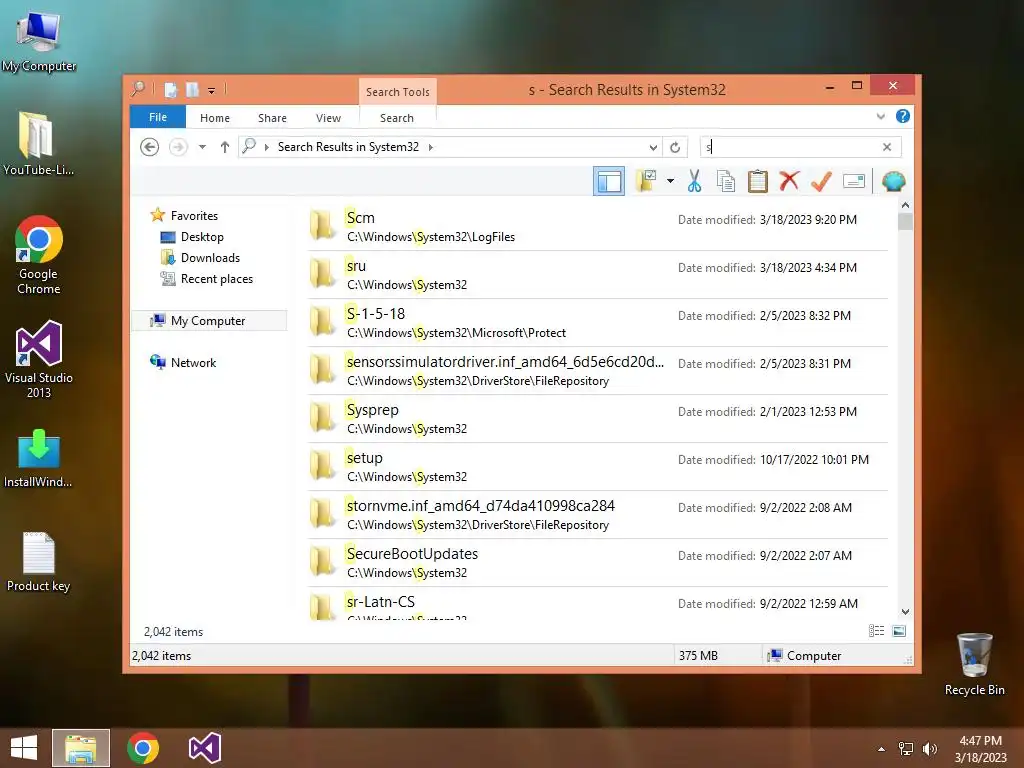Switch to the Share ribbon tab

point(272,118)
